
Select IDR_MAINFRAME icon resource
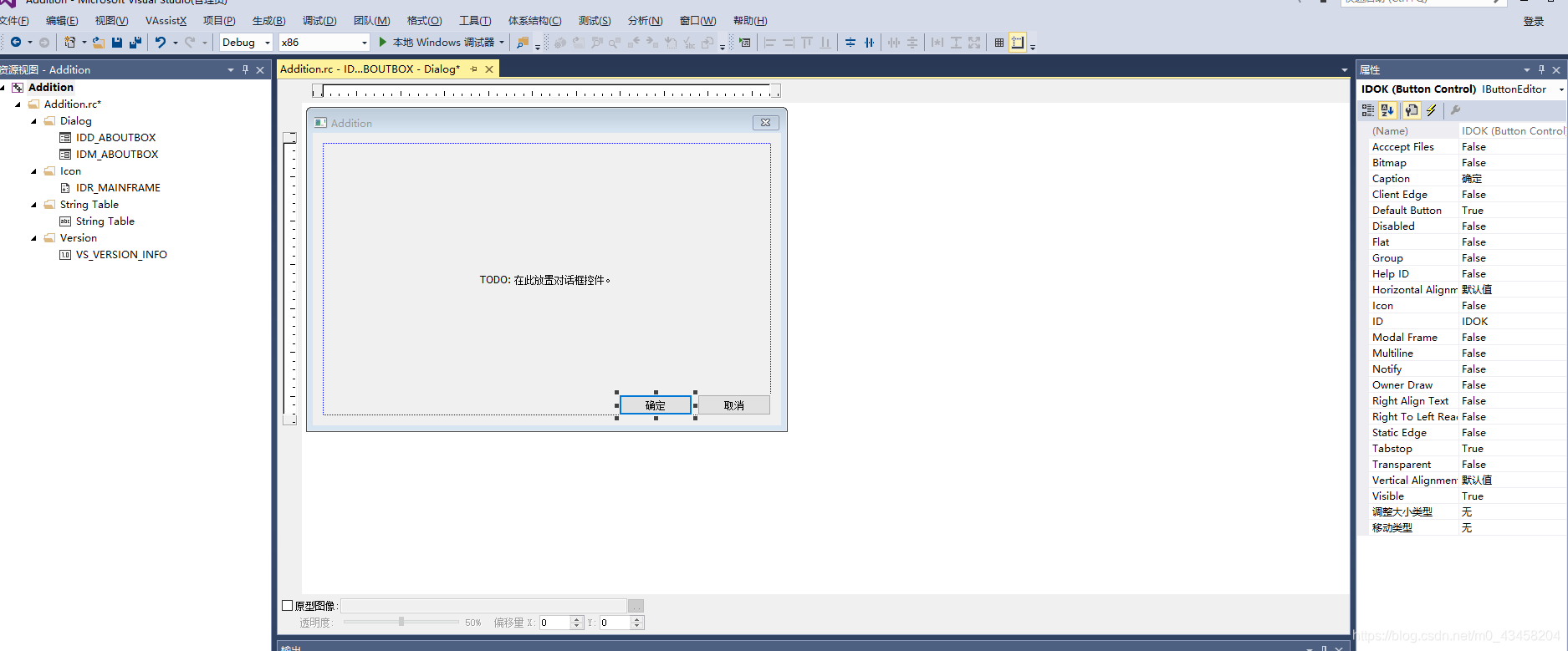pyautogui.click(x=118, y=188)
